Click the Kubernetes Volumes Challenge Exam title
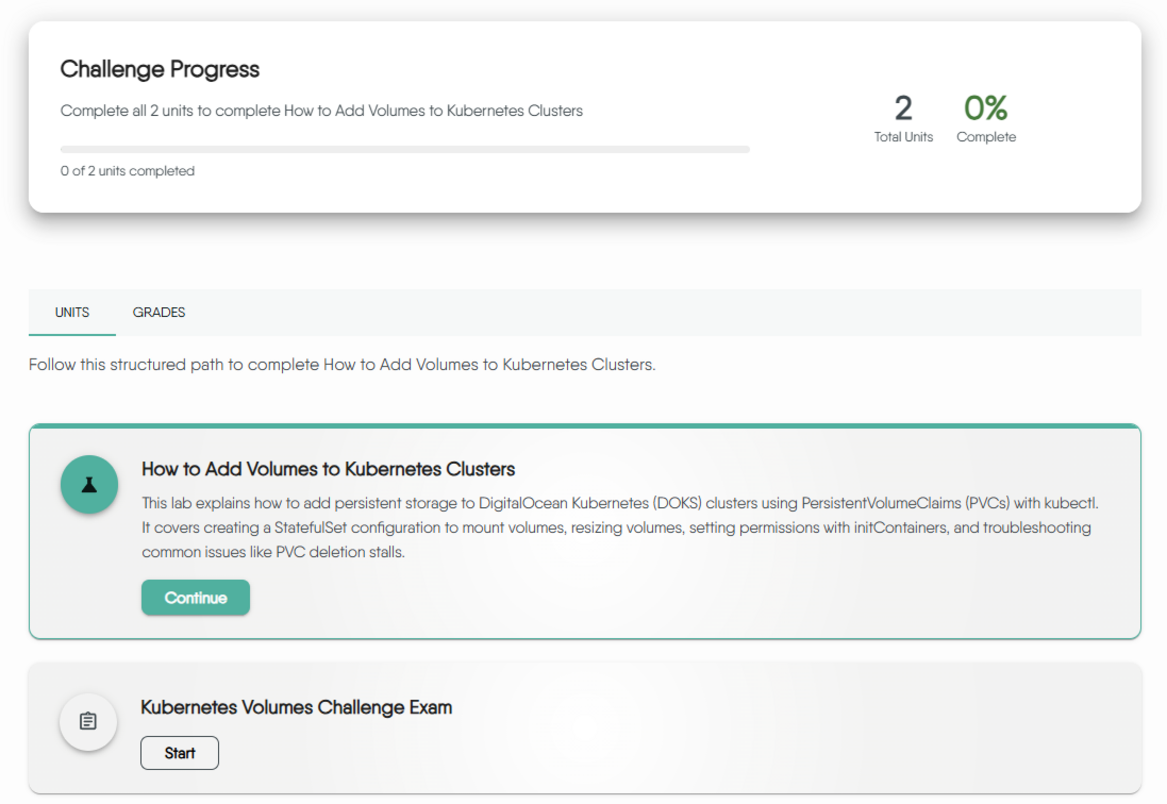This screenshot has width=1167, height=804. [296, 707]
